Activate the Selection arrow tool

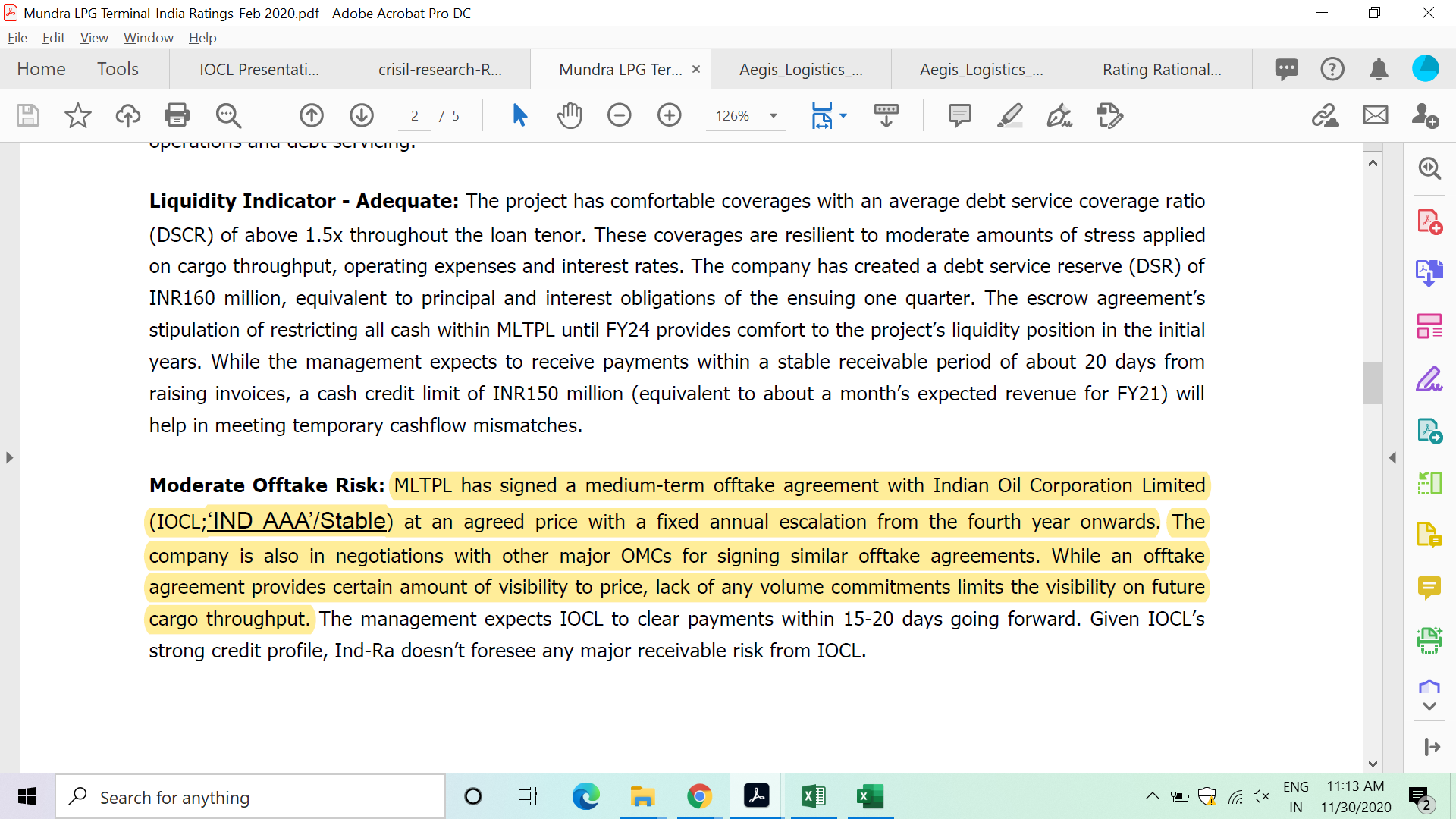point(519,115)
